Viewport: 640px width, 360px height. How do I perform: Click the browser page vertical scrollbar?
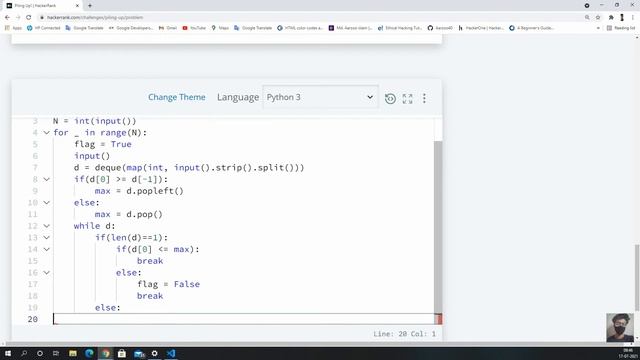click(x=637, y=278)
